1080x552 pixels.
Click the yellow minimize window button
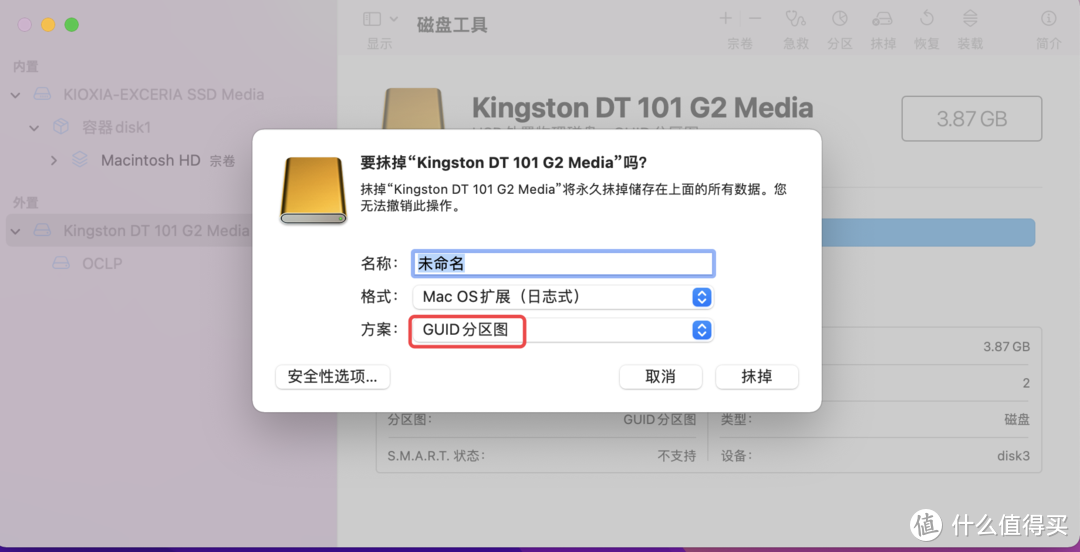click(48, 25)
